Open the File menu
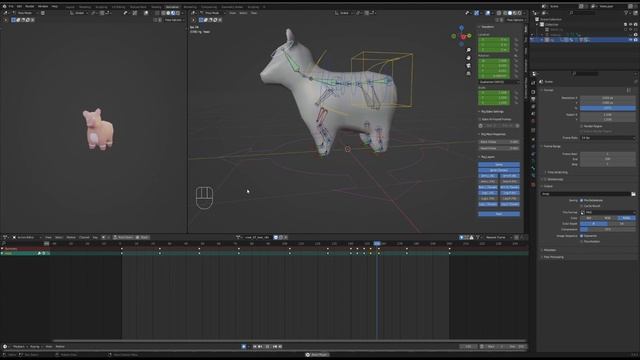 11,7
